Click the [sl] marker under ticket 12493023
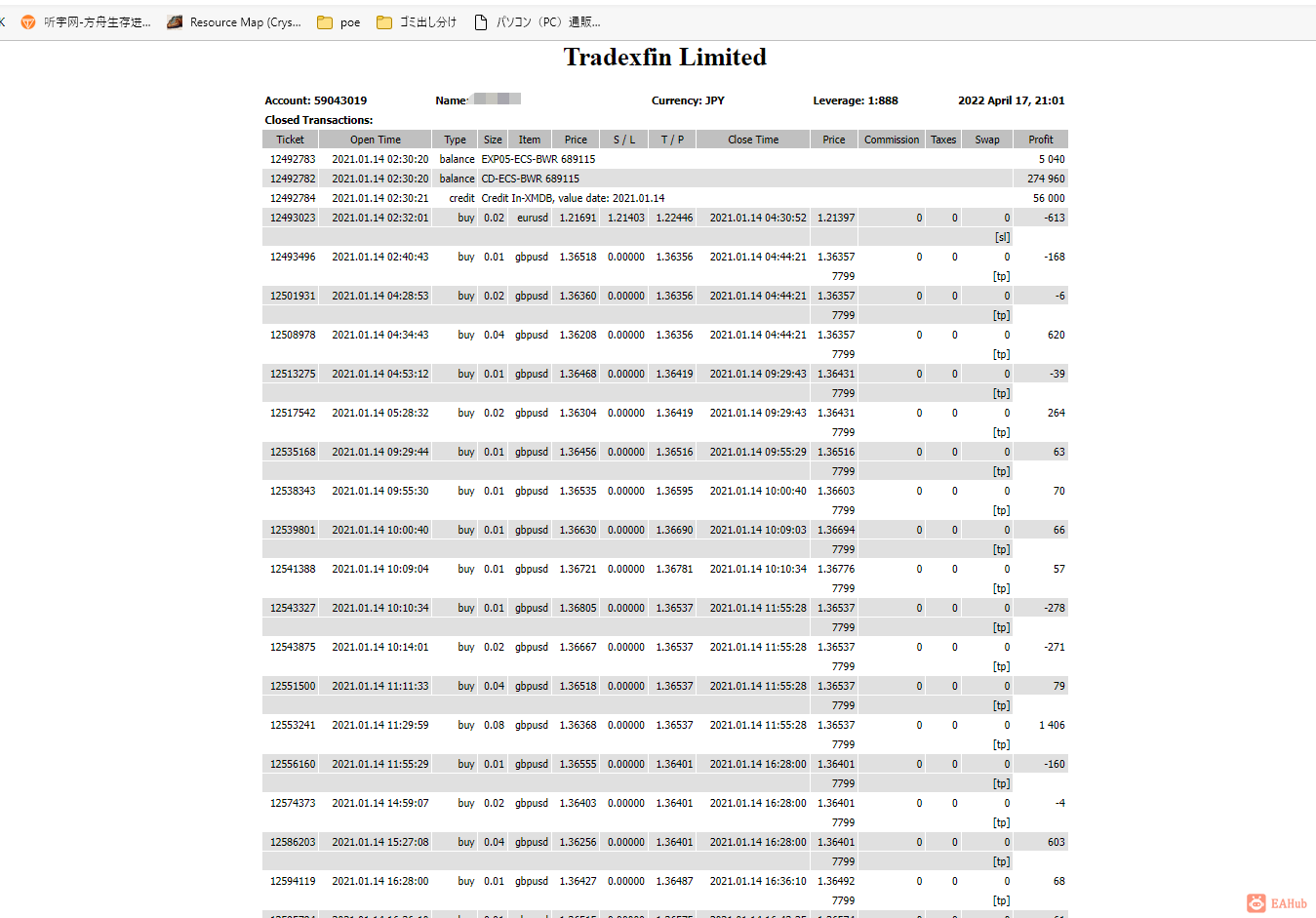The image size is (1316, 918). (1002, 237)
